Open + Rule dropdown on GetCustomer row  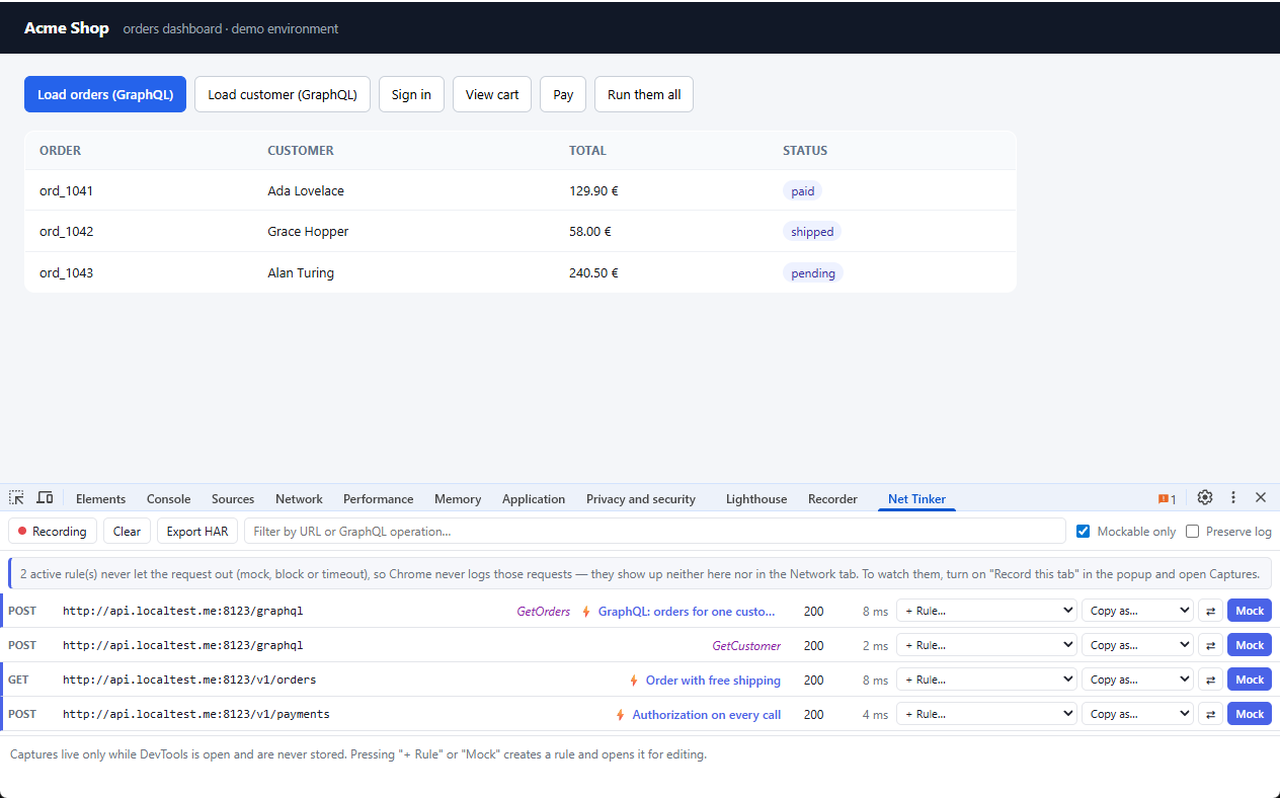(986, 645)
